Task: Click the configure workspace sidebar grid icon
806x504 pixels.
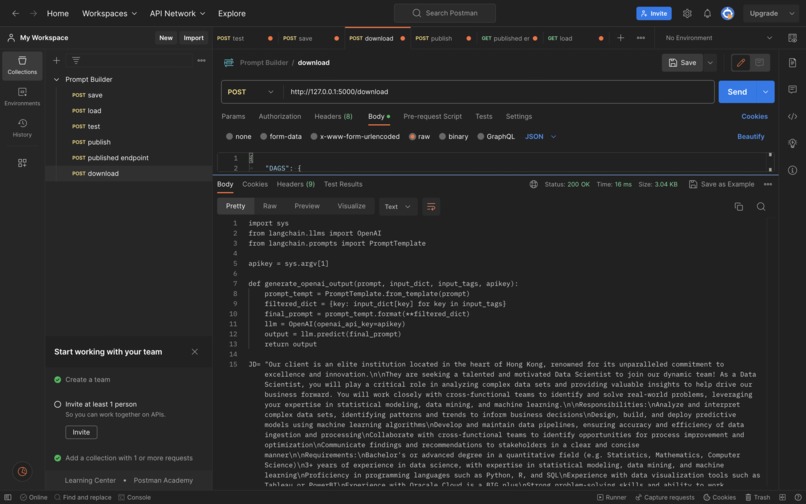Action: [x=22, y=163]
